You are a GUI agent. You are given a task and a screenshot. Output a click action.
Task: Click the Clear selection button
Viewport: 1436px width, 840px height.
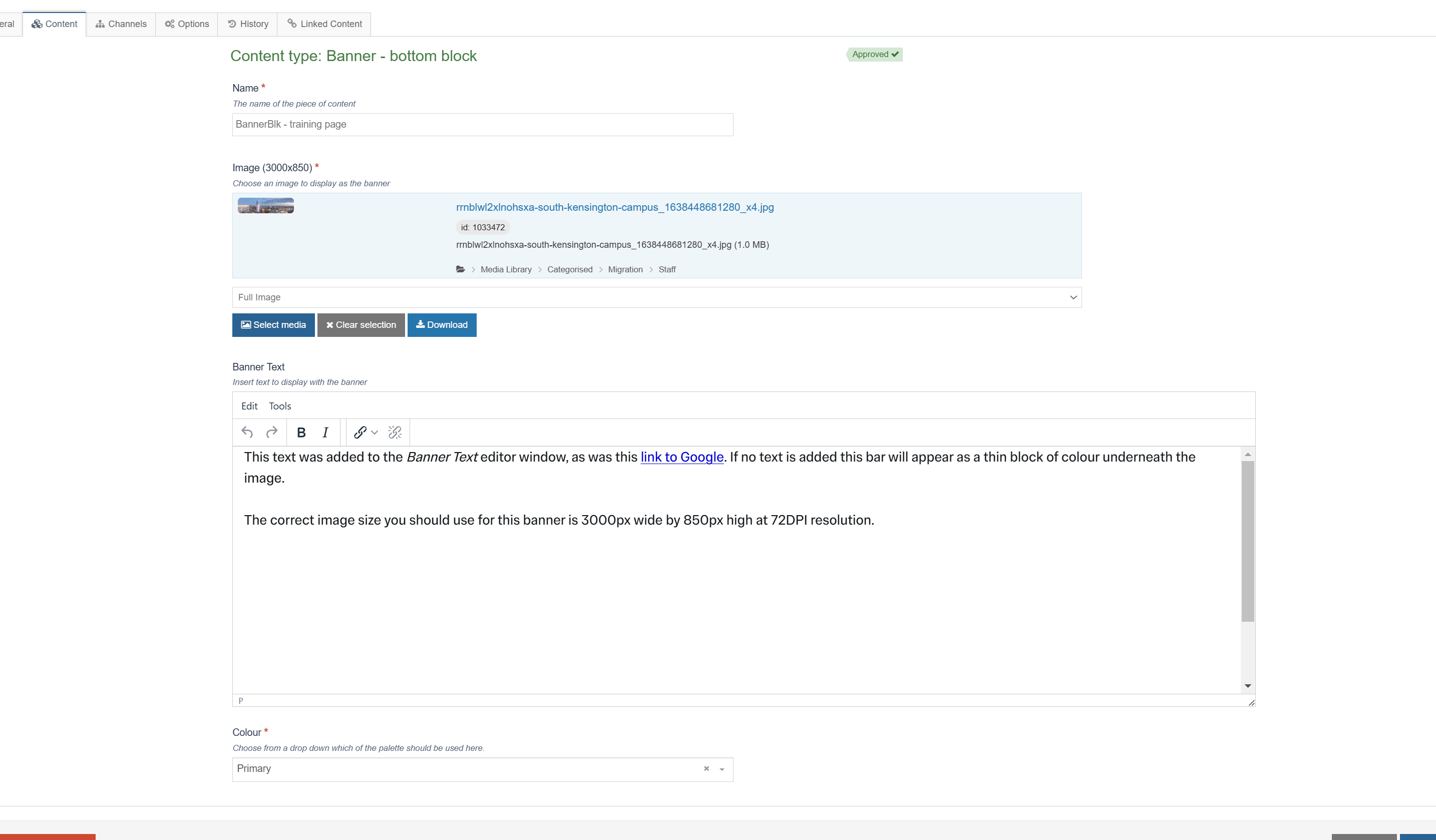[361, 325]
